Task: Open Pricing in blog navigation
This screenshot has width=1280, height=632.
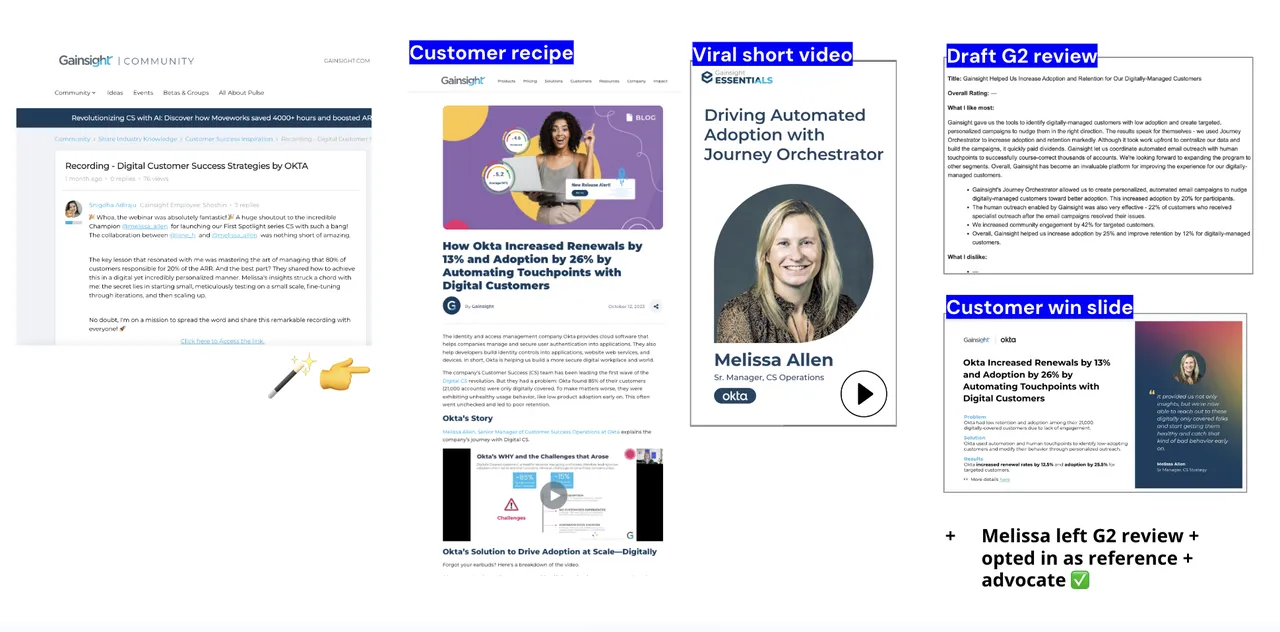Action: (530, 81)
